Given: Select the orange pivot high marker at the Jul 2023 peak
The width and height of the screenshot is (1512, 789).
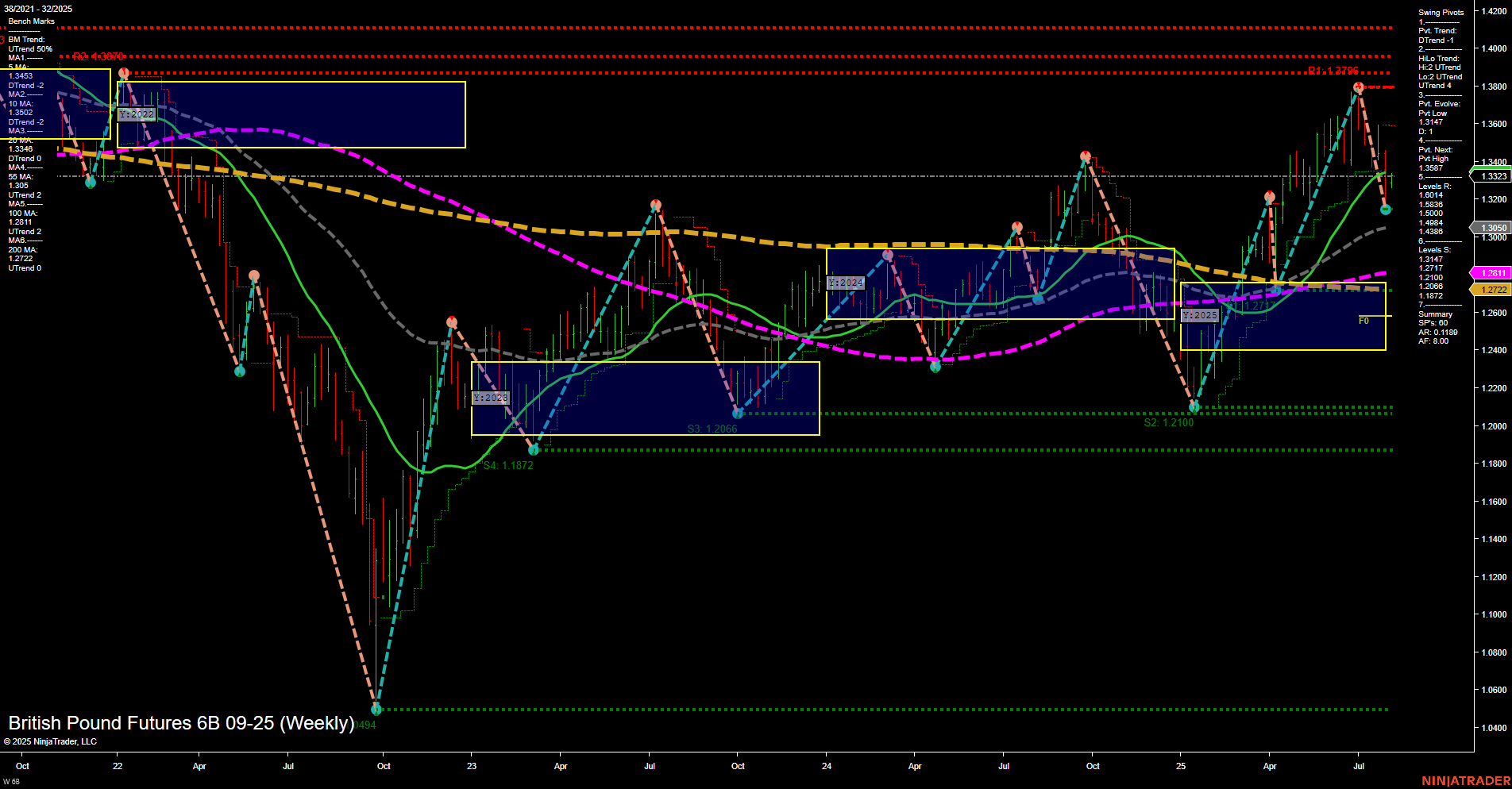Looking at the screenshot, I should (654, 203).
